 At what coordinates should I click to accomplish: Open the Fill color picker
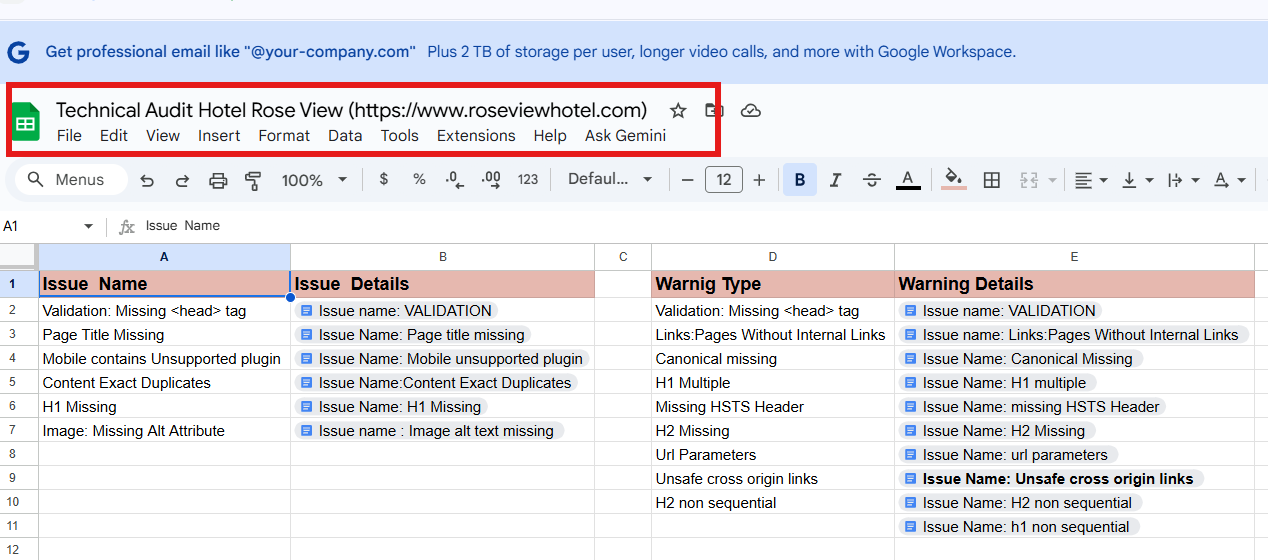coord(954,180)
